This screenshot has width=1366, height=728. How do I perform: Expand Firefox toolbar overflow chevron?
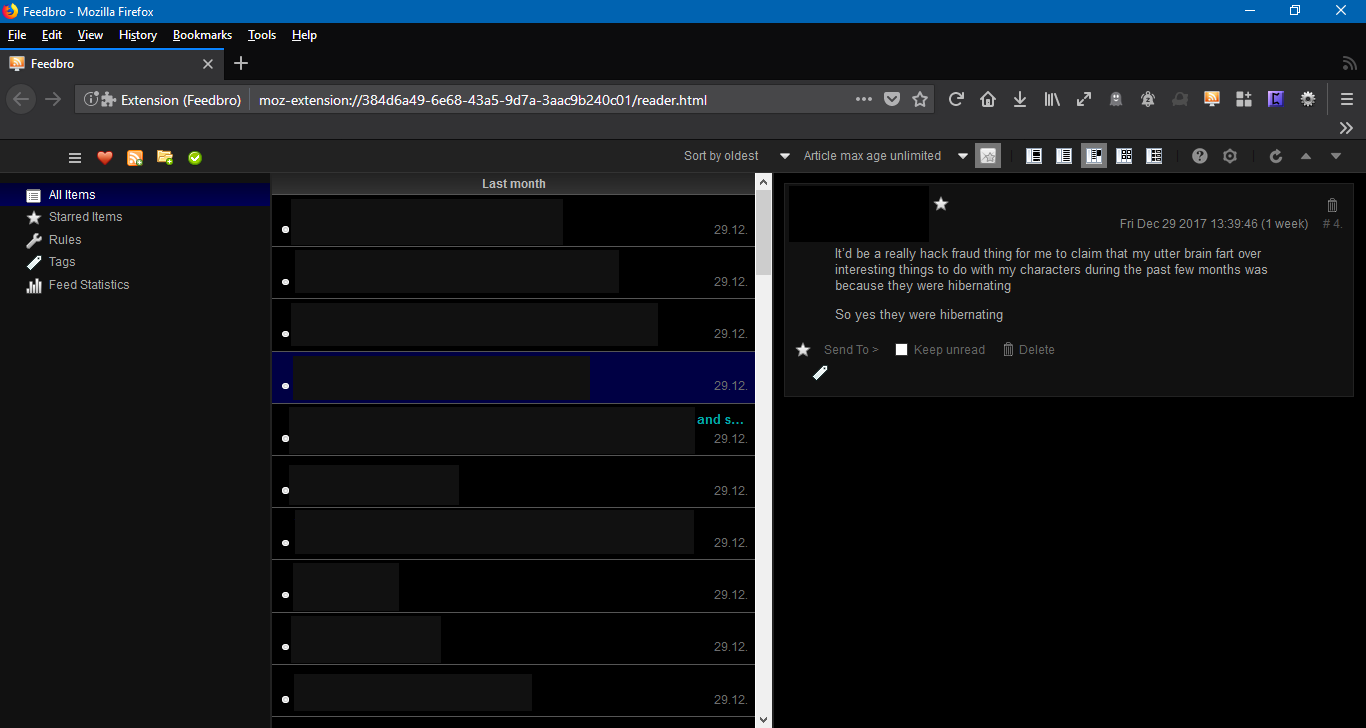pyautogui.click(x=1346, y=128)
